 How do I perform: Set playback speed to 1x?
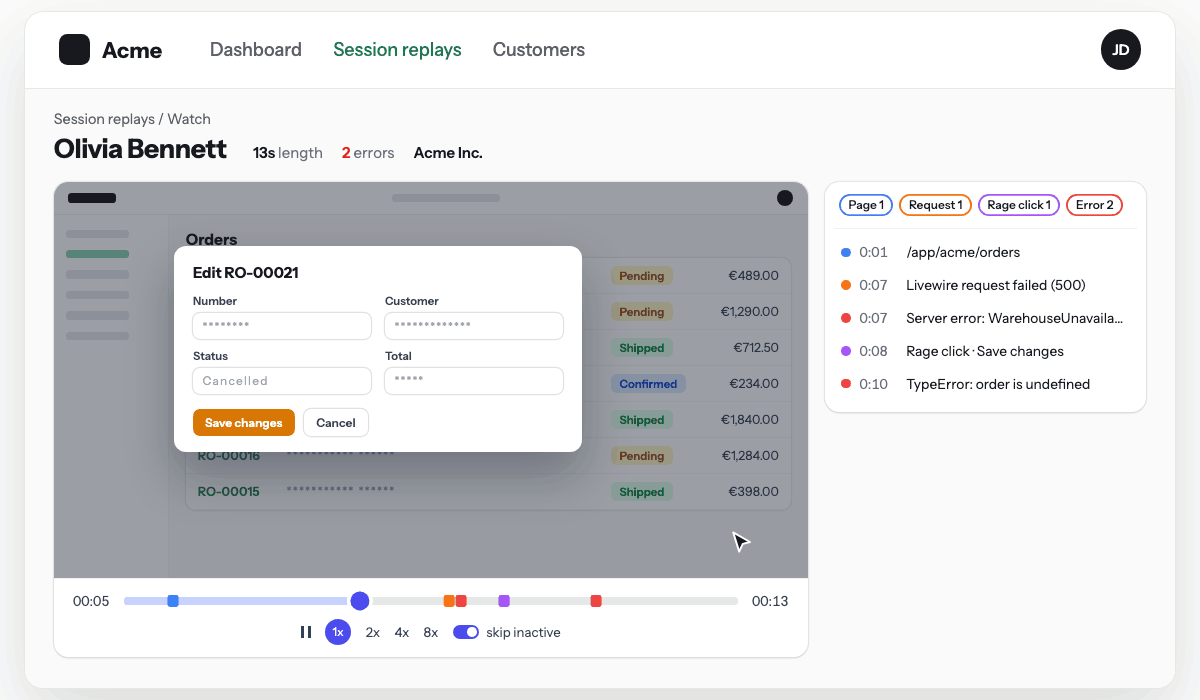click(338, 632)
